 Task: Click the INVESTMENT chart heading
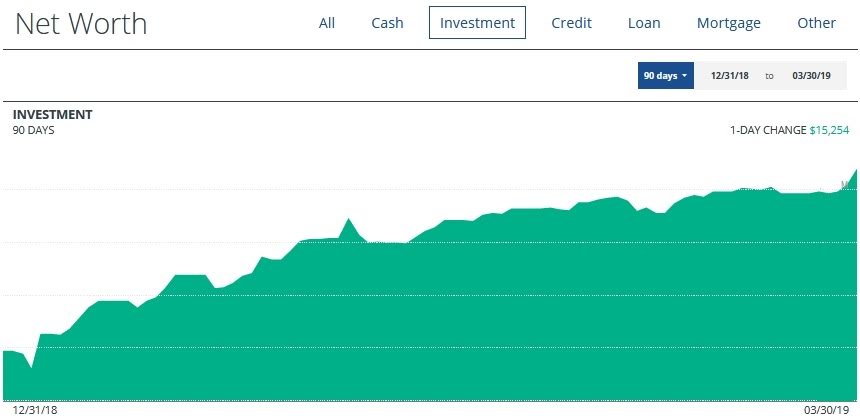[52, 115]
